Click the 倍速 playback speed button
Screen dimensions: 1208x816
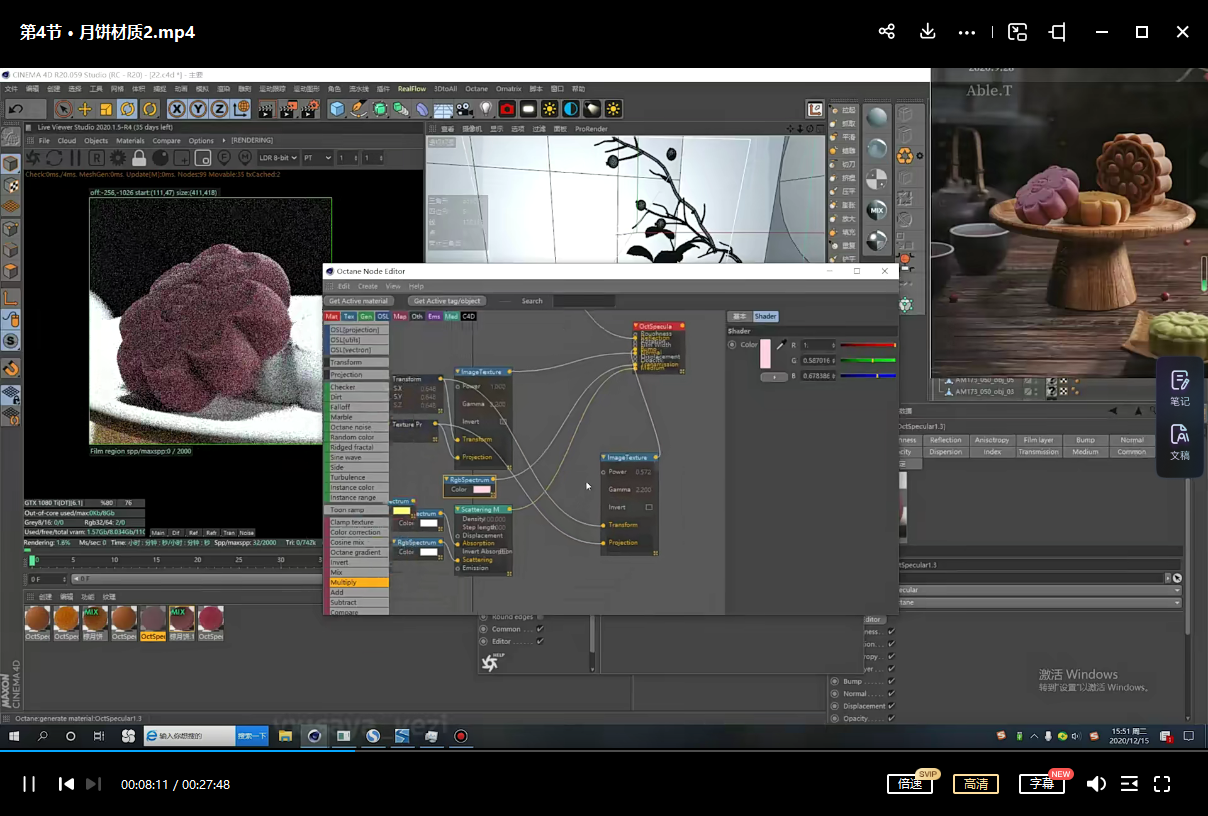[x=910, y=784]
